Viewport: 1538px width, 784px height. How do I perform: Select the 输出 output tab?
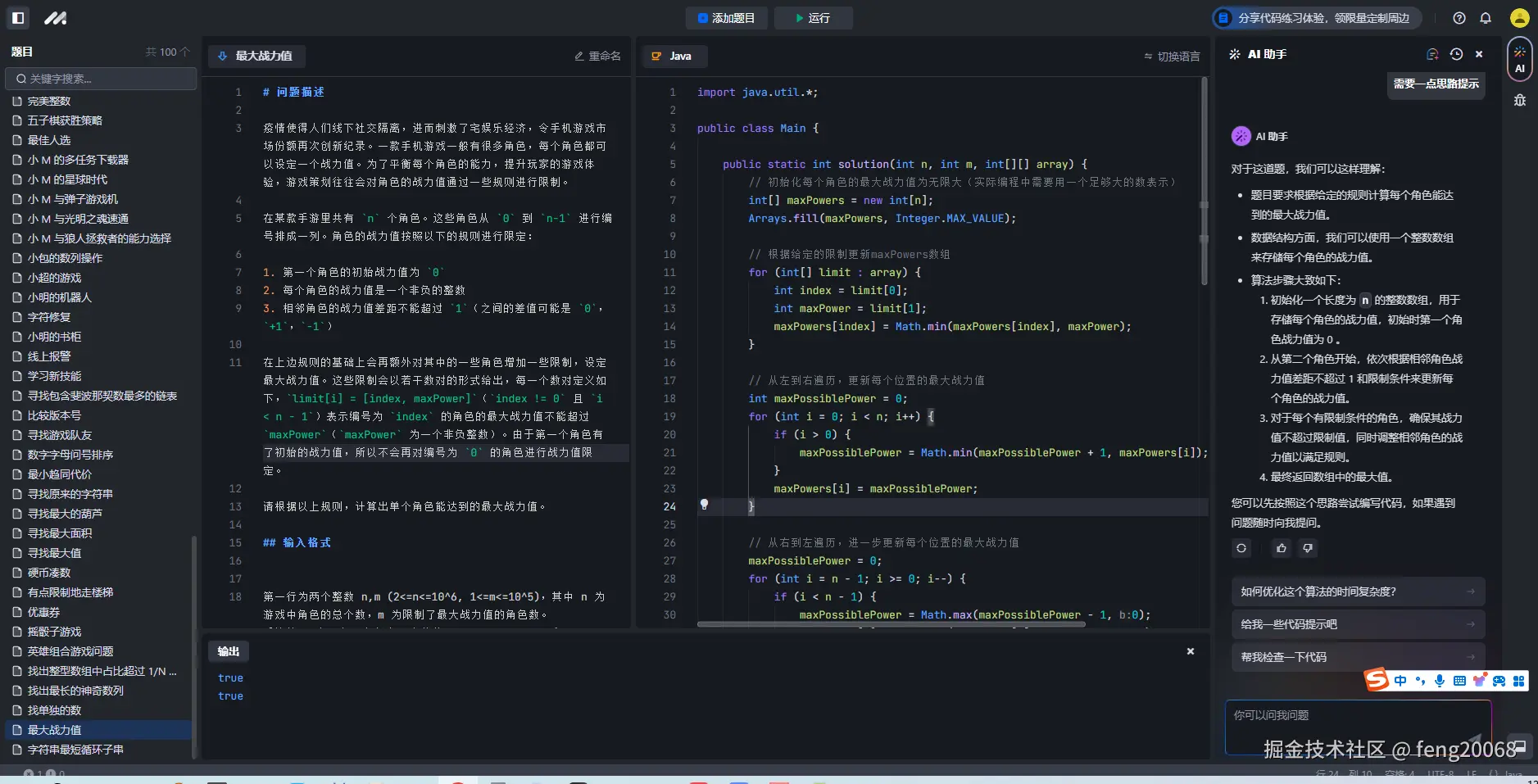(229, 651)
